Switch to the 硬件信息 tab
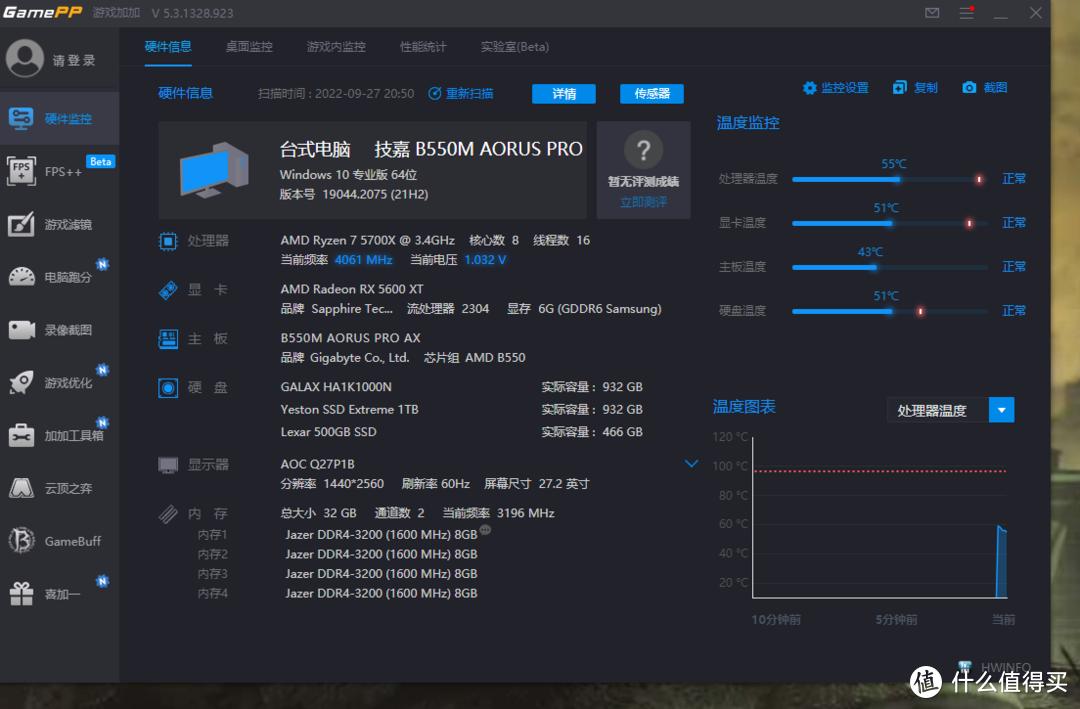The height and width of the screenshot is (709, 1080). tap(168, 47)
